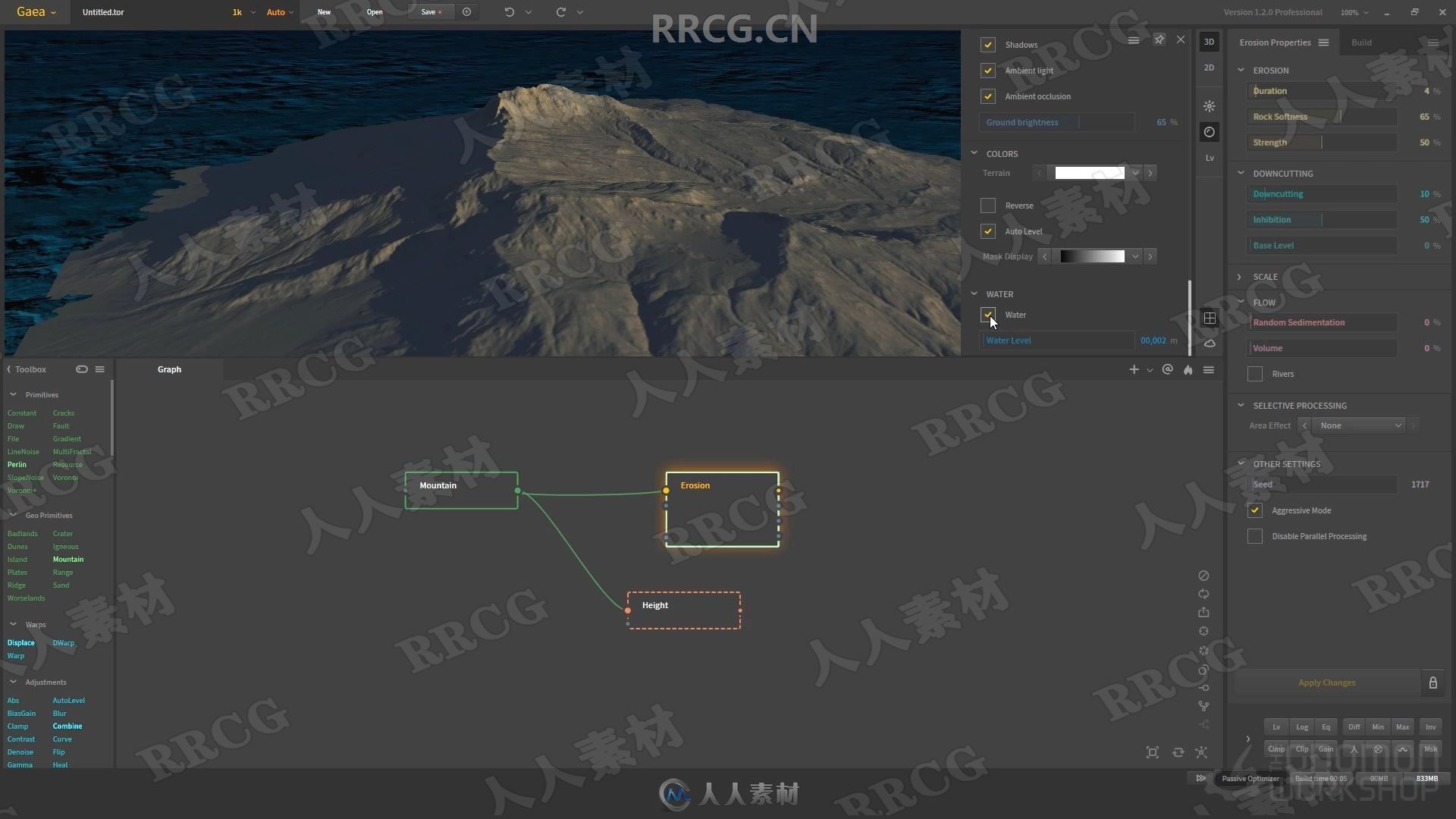Toggle the Water visibility checkbox
This screenshot has height=819, width=1456.
coord(988,314)
